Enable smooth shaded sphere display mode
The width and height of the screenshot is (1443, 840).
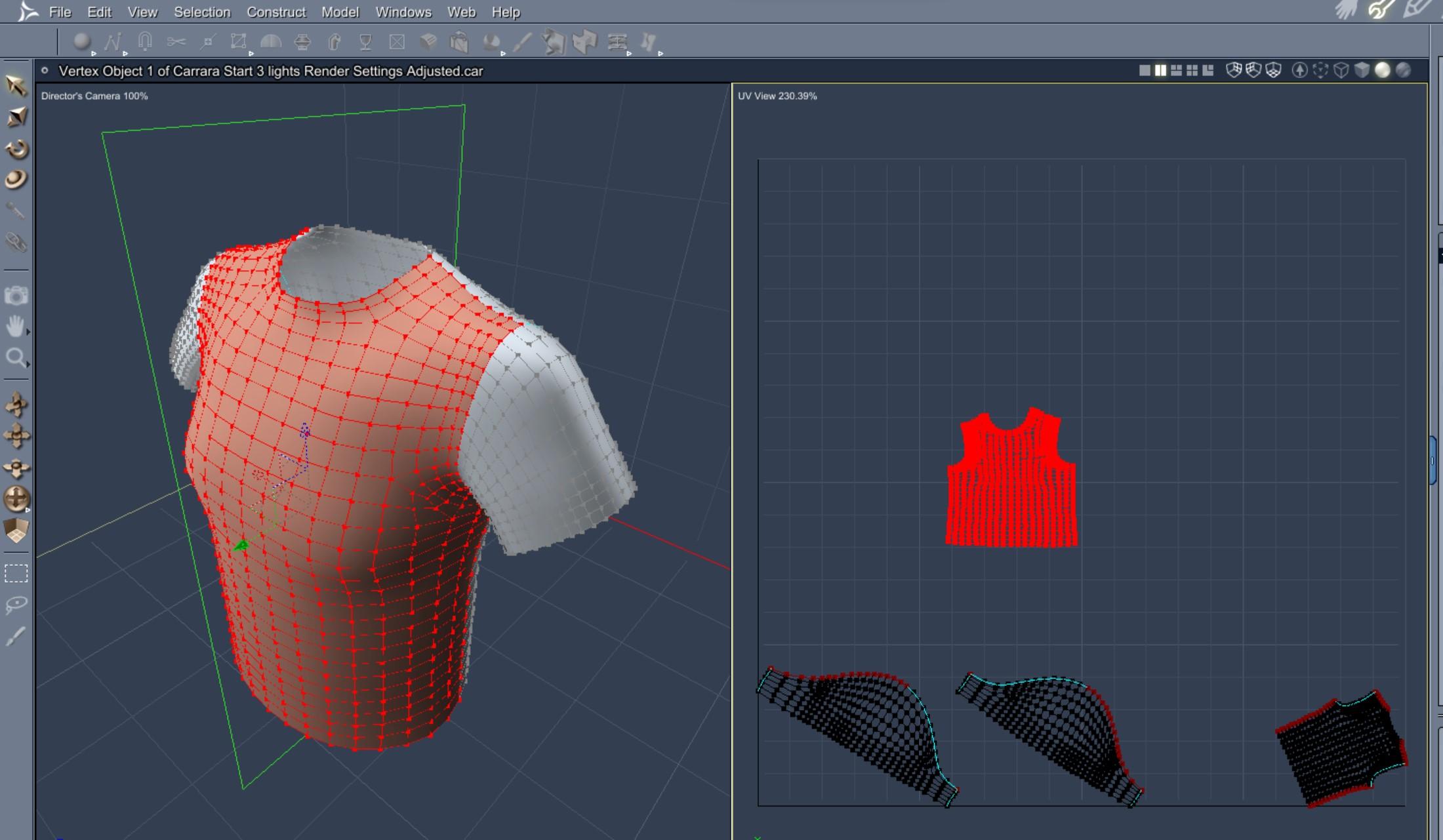pos(1382,70)
